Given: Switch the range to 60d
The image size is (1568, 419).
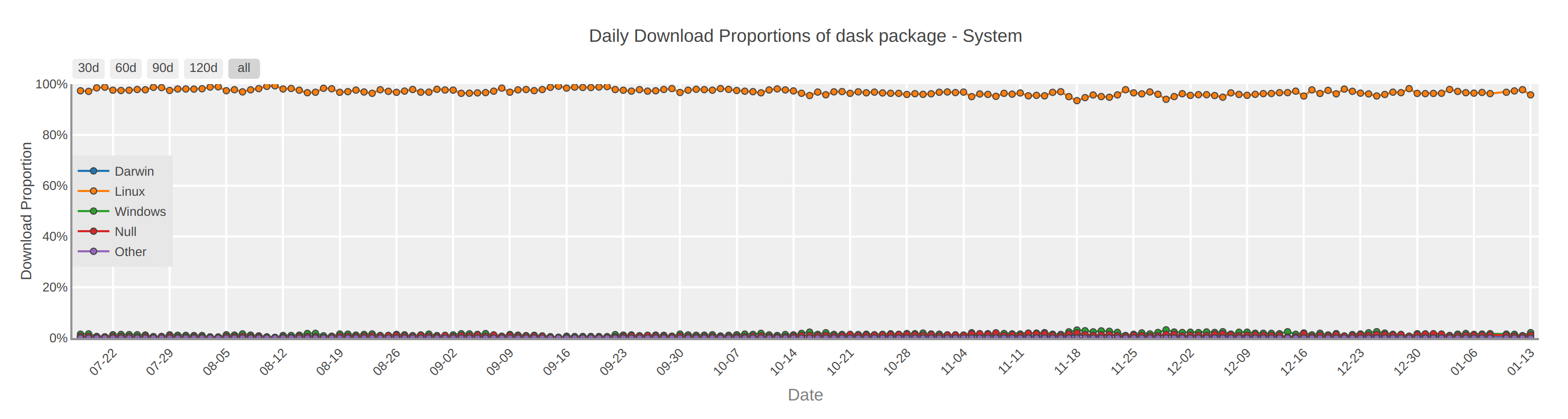Looking at the screenshot, I should [125, 68].
